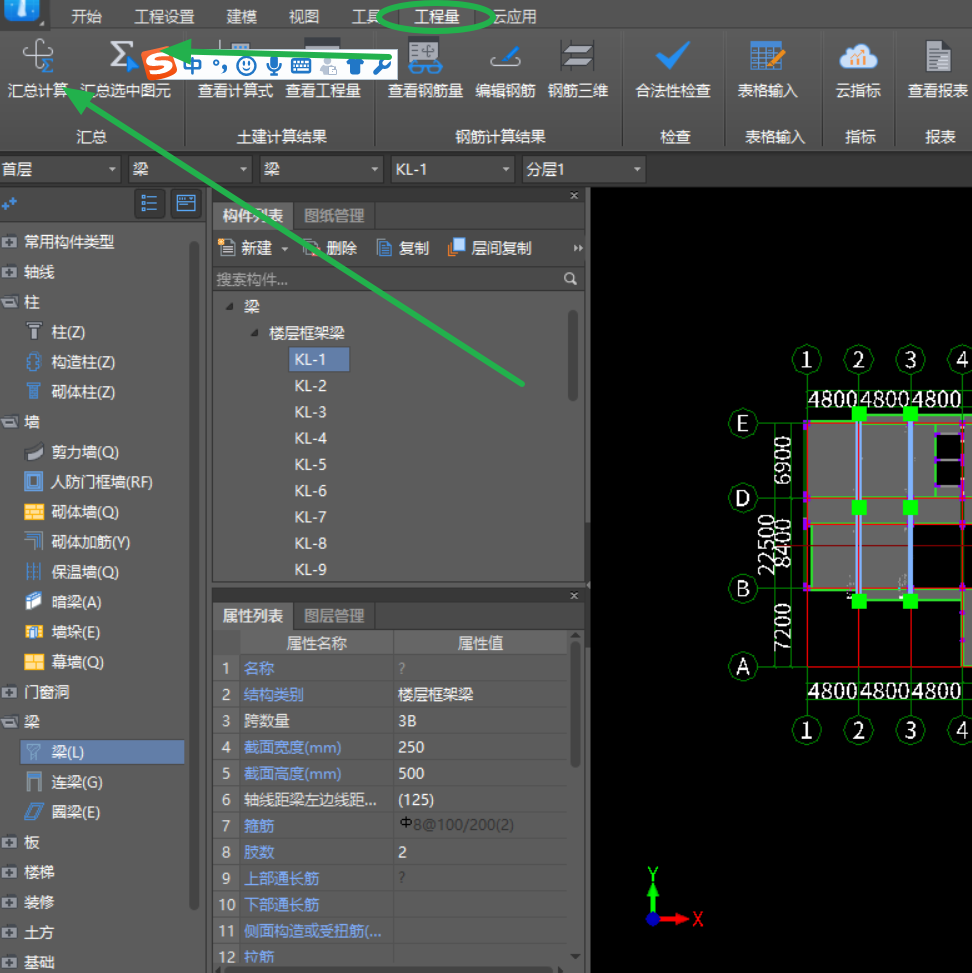Open the 建模 ribbon tab
Viewport: 972px width, 973px height.
(241, 16)
